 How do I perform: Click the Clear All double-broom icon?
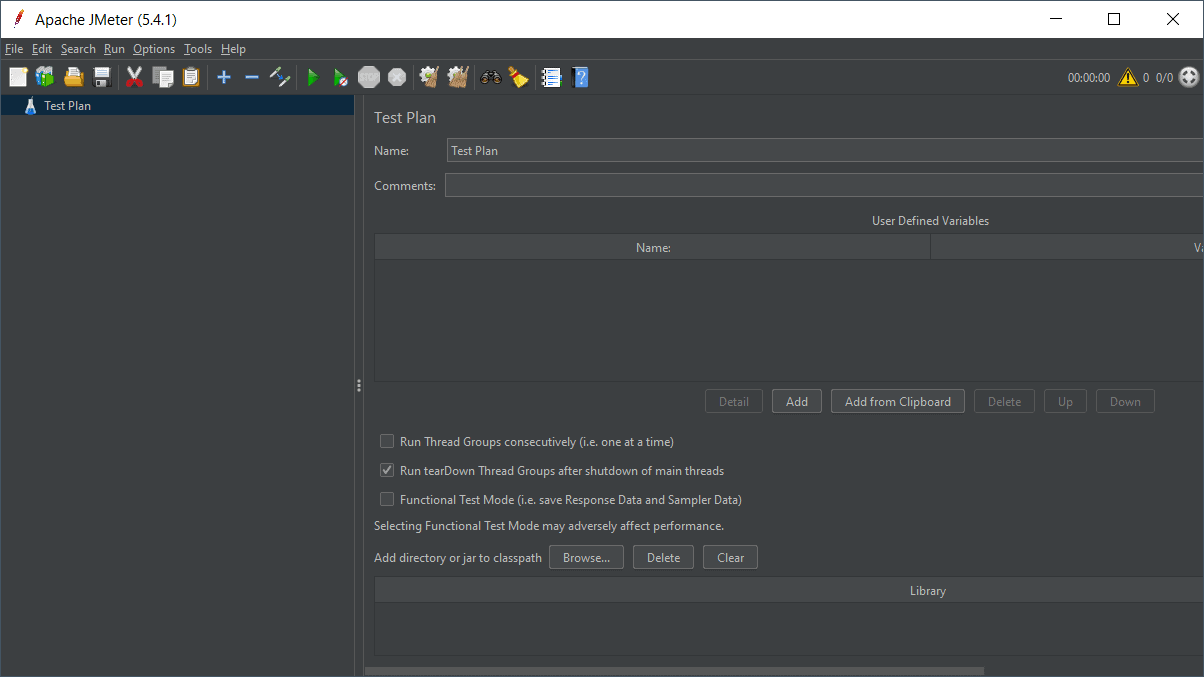click(x=458, y=77)
